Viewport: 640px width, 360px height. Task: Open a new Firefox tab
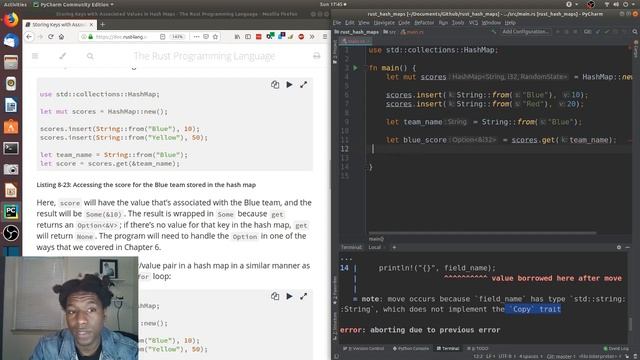pos(102,24)
